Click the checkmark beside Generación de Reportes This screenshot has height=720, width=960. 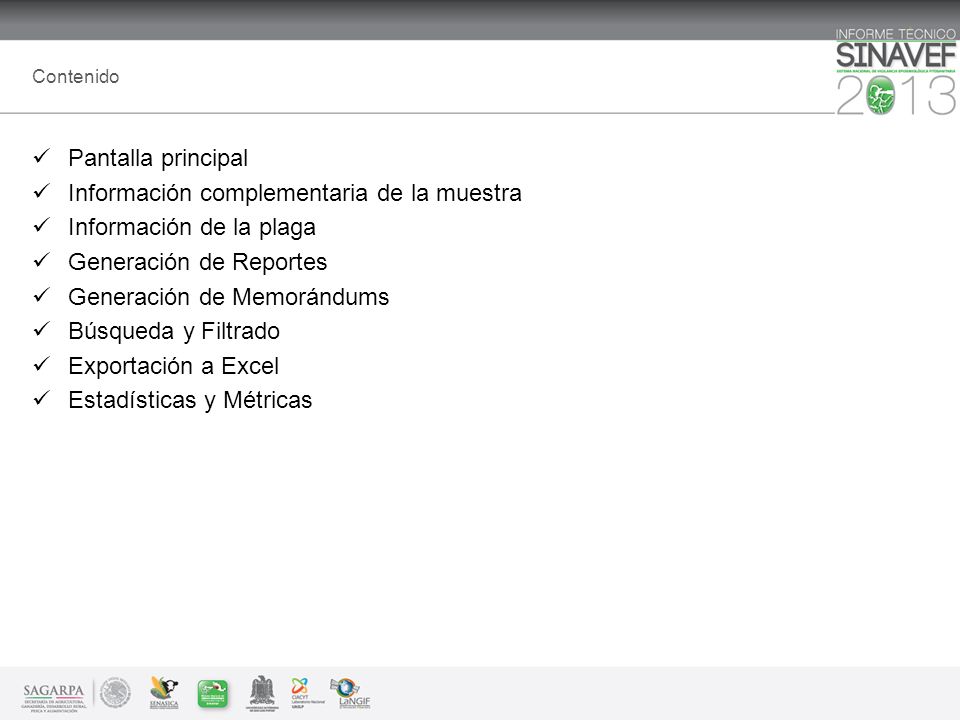41,260
